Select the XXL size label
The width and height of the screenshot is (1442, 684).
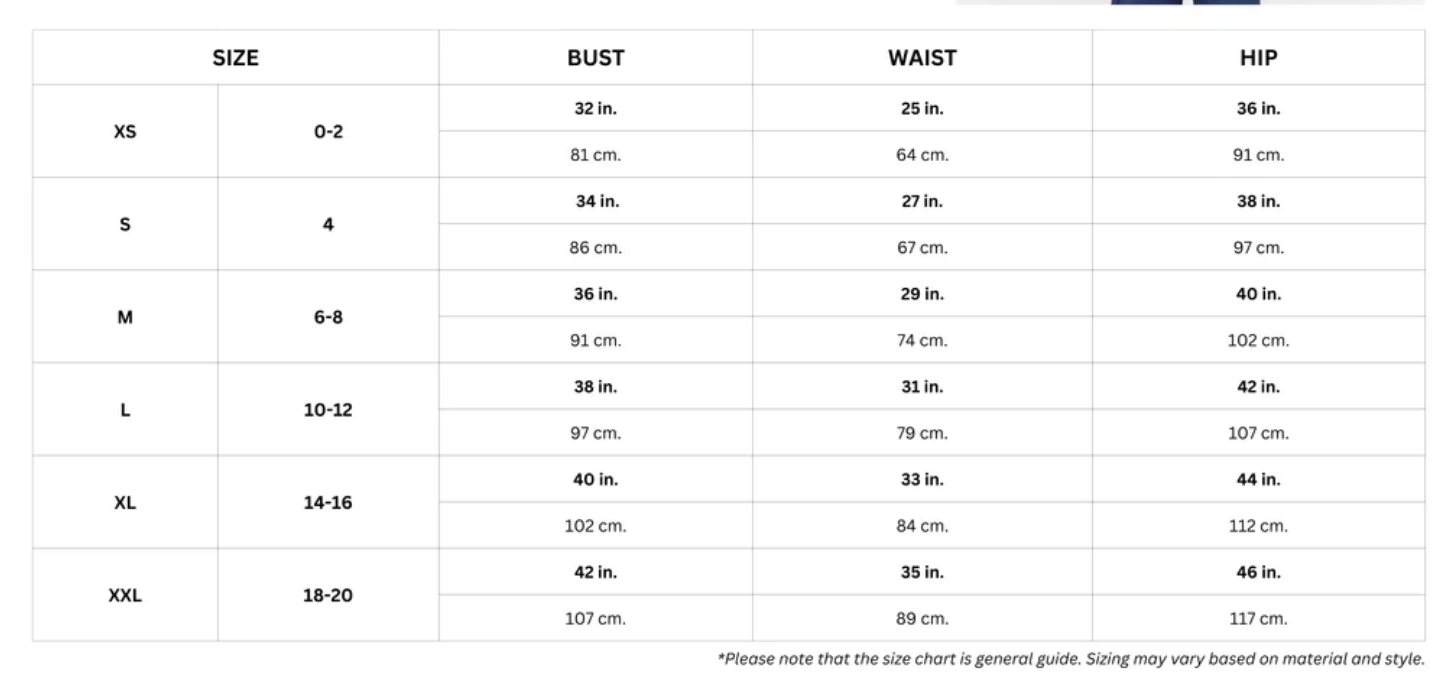125,595
